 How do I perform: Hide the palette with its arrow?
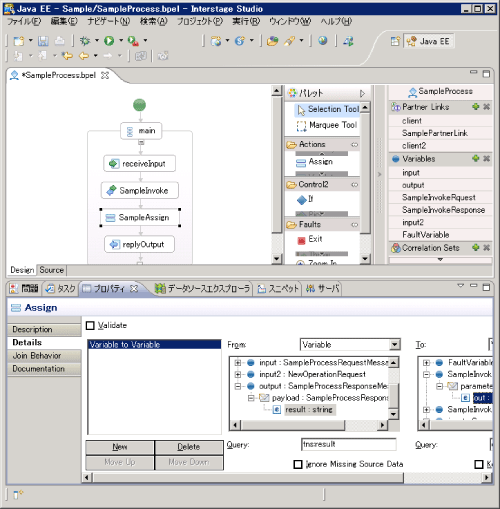click(x=363, y=93)
